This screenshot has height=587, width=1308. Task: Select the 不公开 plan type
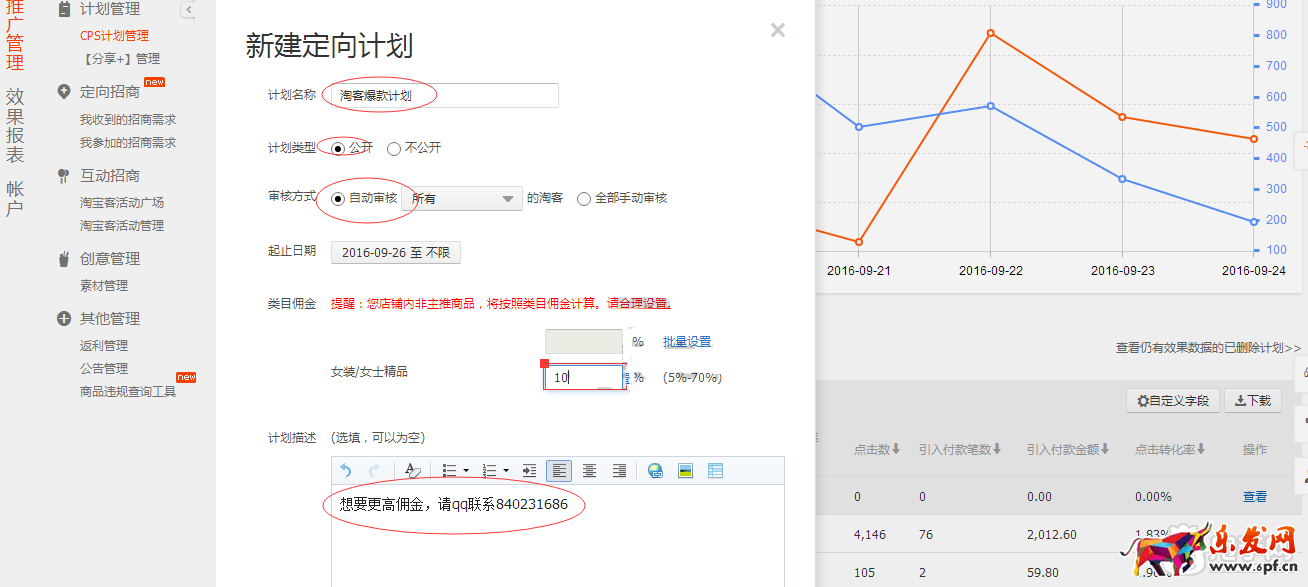(x=394, y=149)
